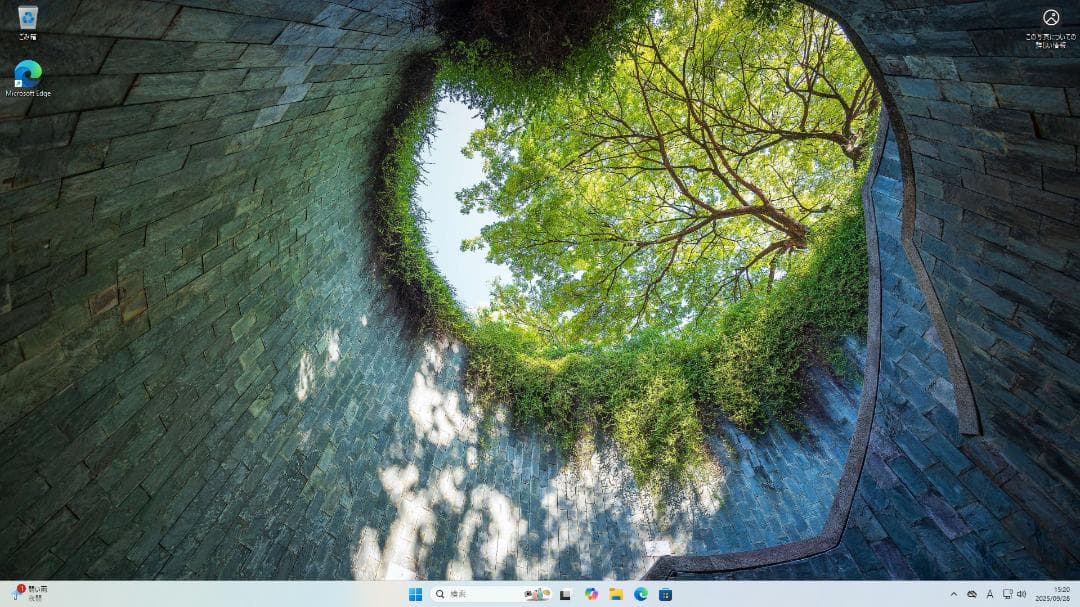Expand hidden system tray icons with the chevron
The width and height of the screenshot is (1080, 607).
click(954, 593)
